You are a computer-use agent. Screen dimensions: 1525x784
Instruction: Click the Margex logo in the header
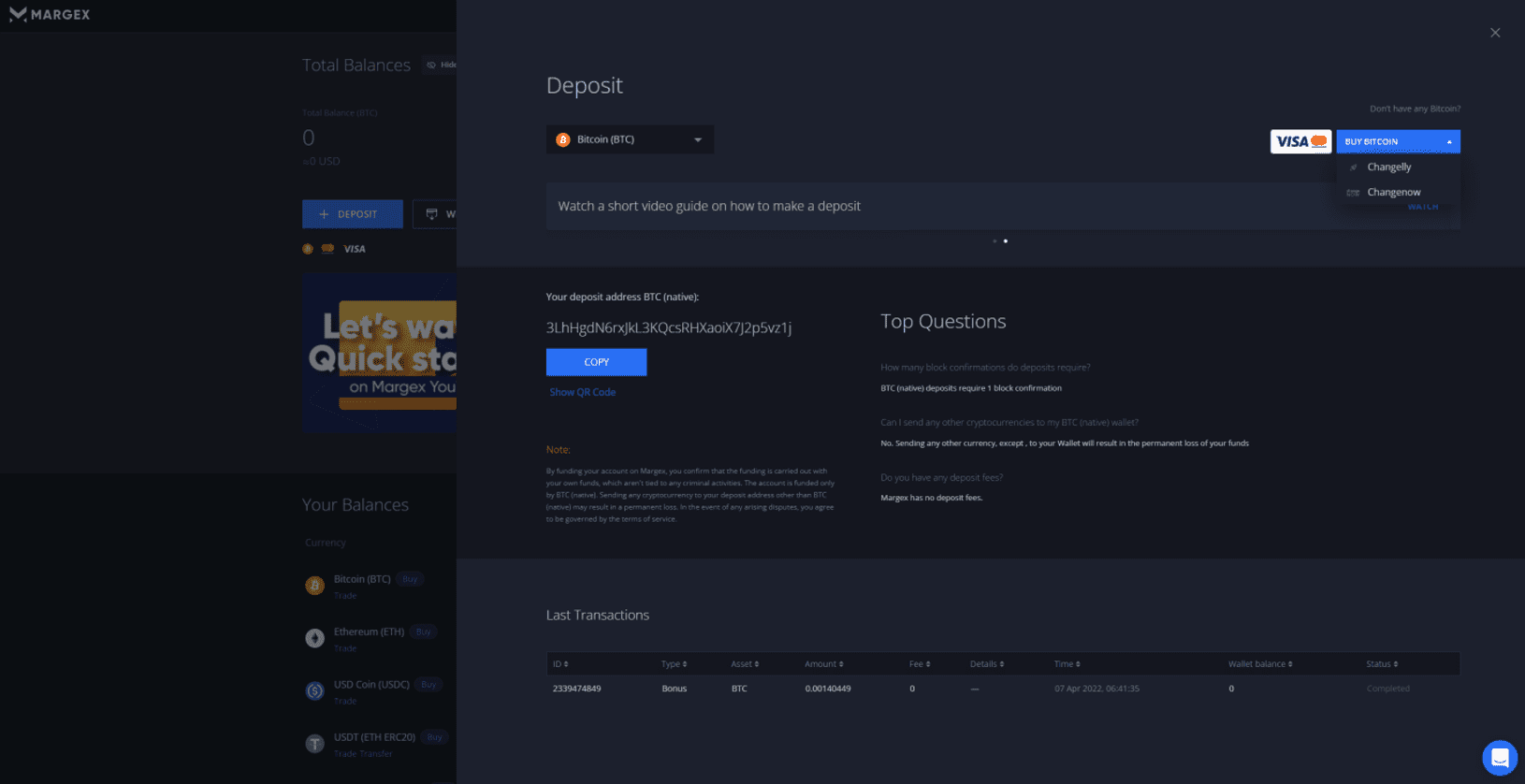point(50,14)
